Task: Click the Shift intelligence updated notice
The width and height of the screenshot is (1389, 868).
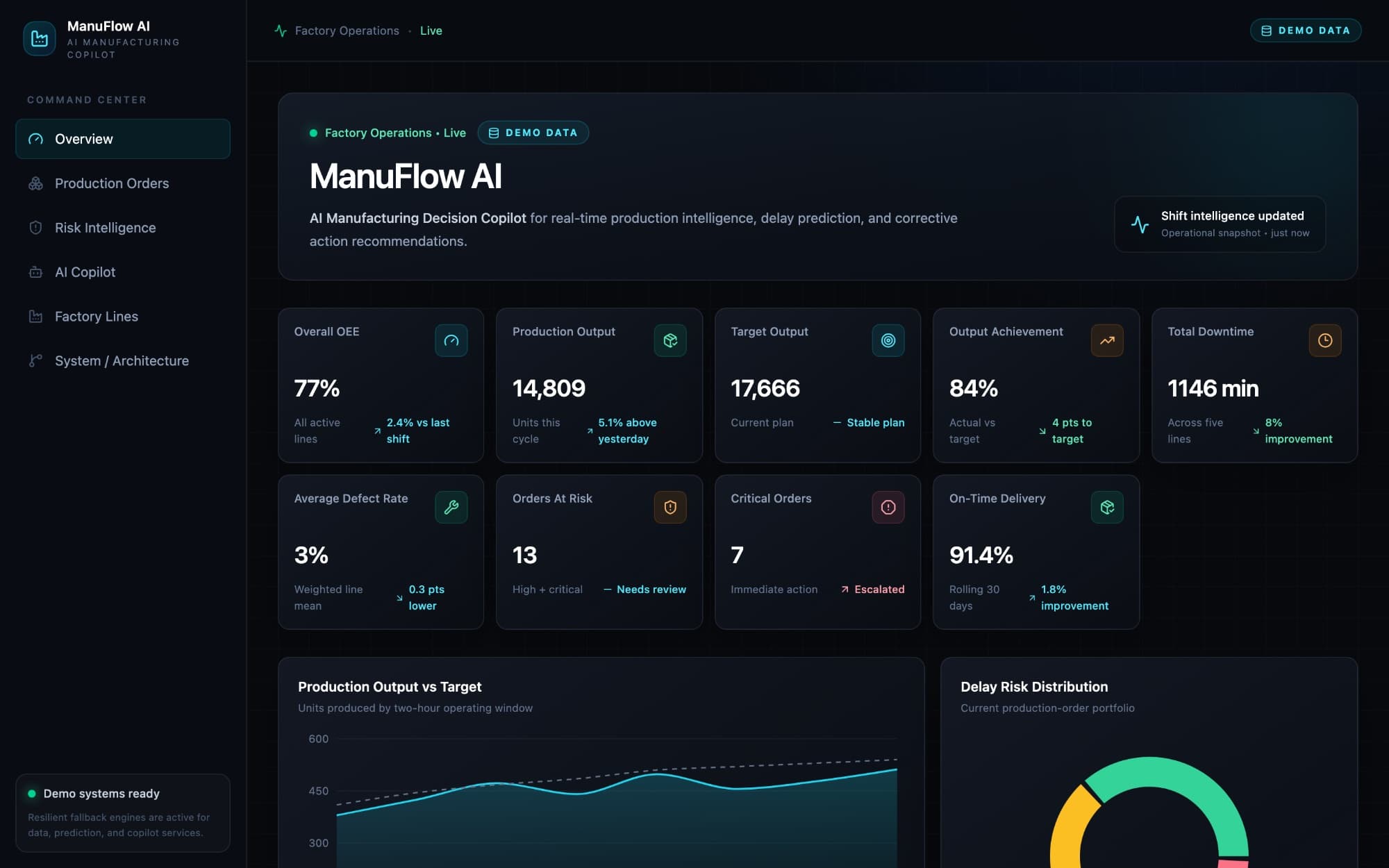Action: [x=1220, y=224]
